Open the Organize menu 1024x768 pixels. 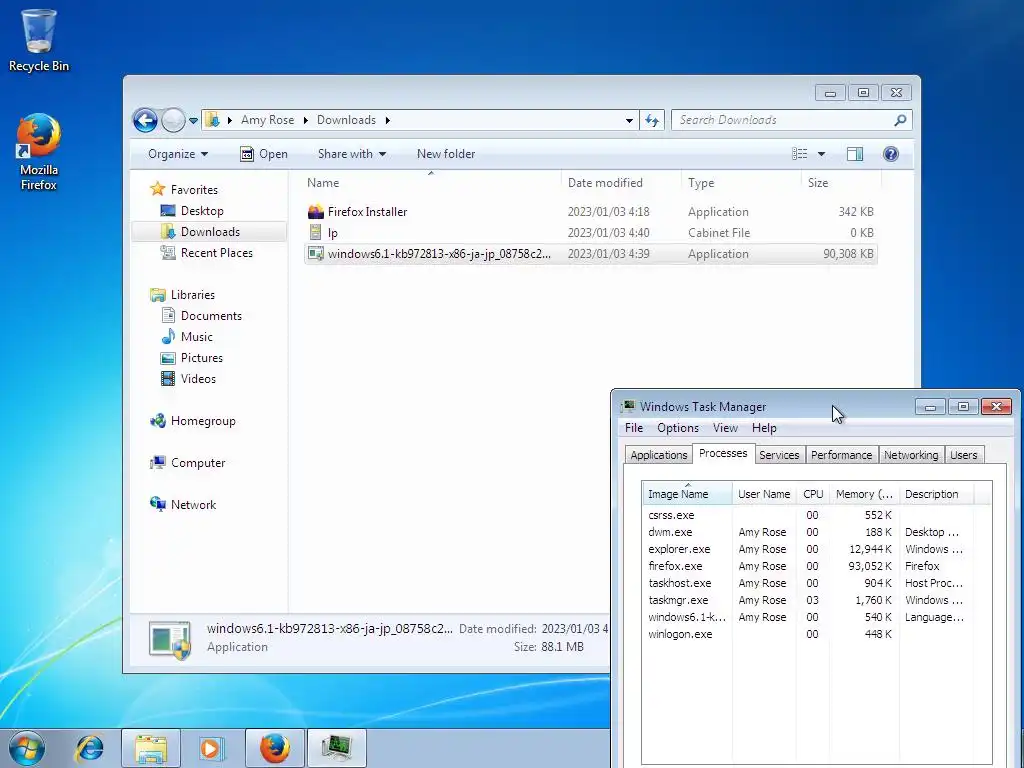178,154
